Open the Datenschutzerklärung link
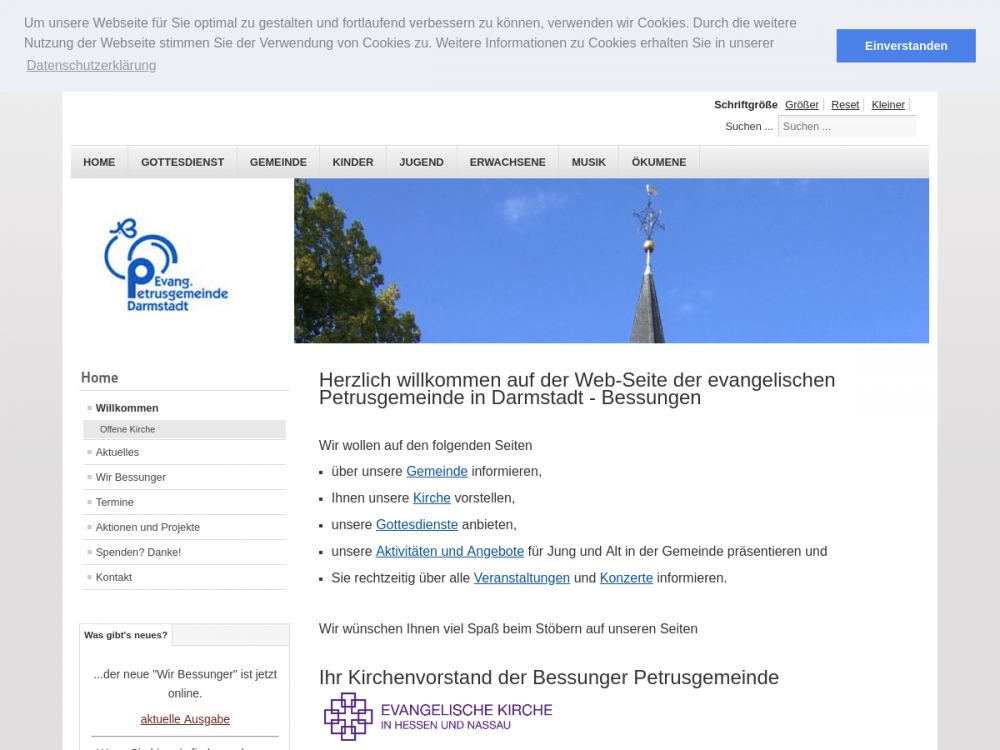This screenshot has width=1000, height=750. pyautogui.click(x=91, y=65)
